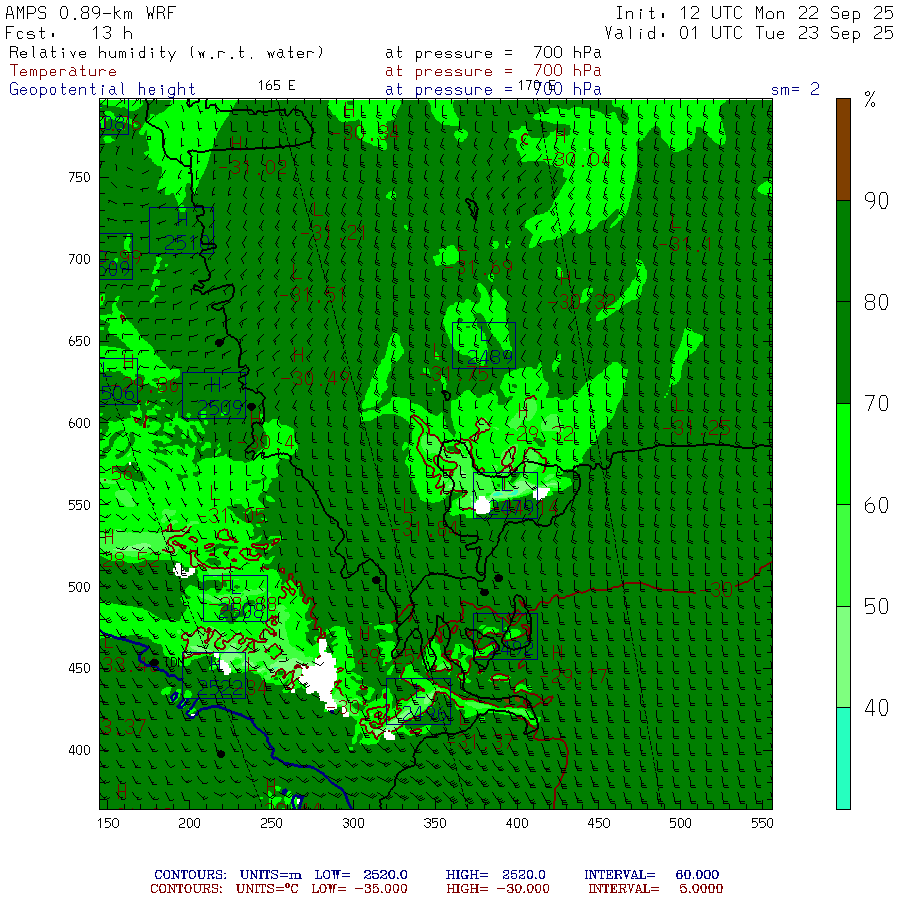Click the 'Relative humidity (w.r.t. water)' label

pyautogui.click(x=167, y=53)
